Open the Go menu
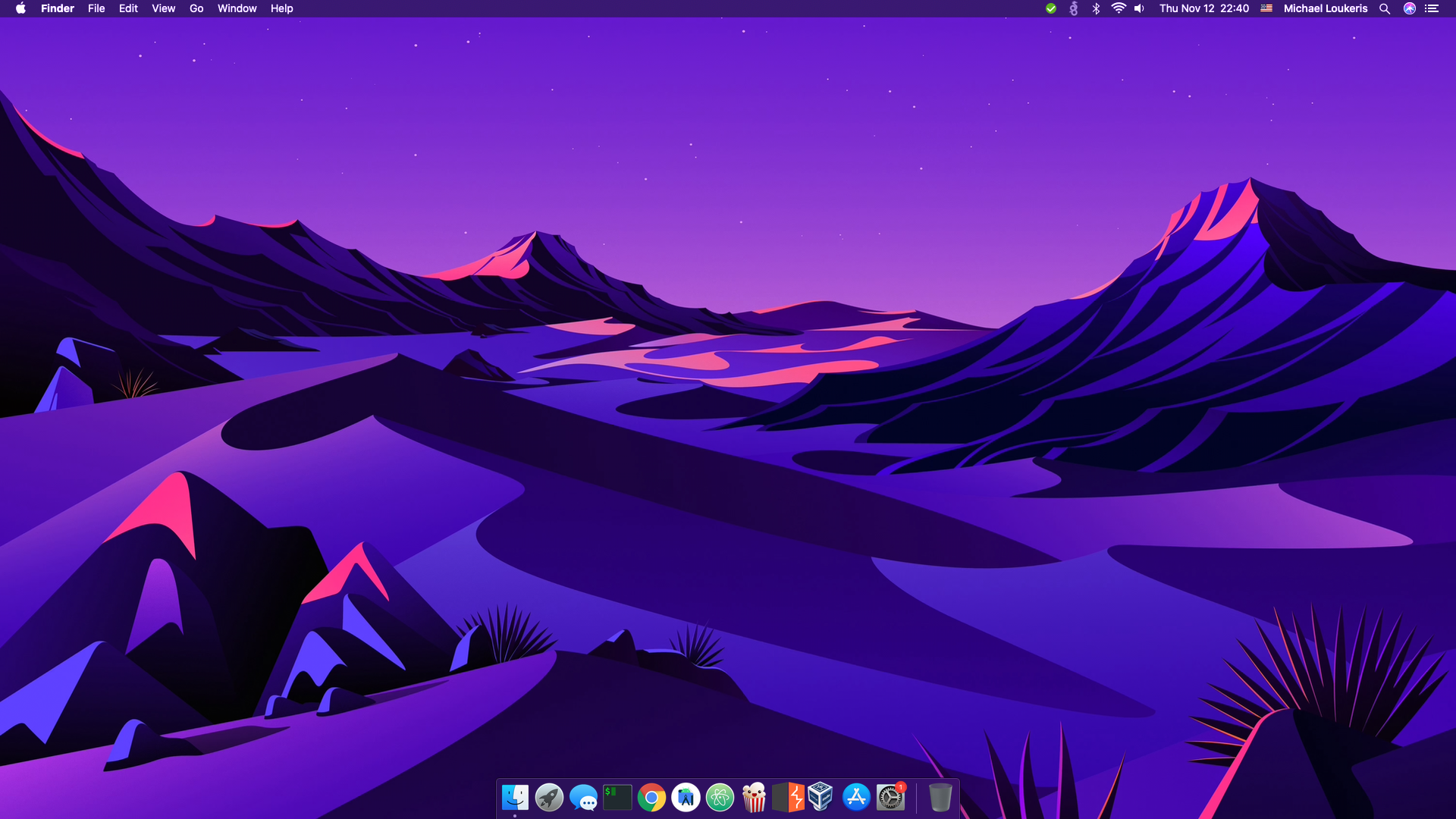This screenshot has height=819, width=1456. 196,8
